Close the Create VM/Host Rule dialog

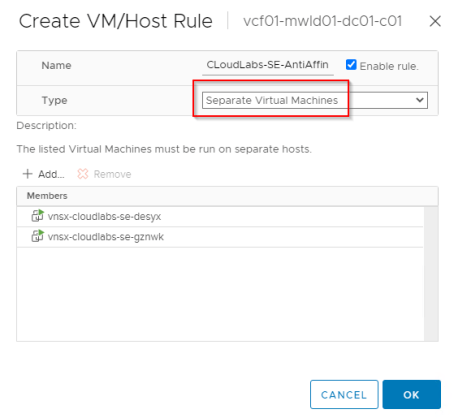(435, 22)
